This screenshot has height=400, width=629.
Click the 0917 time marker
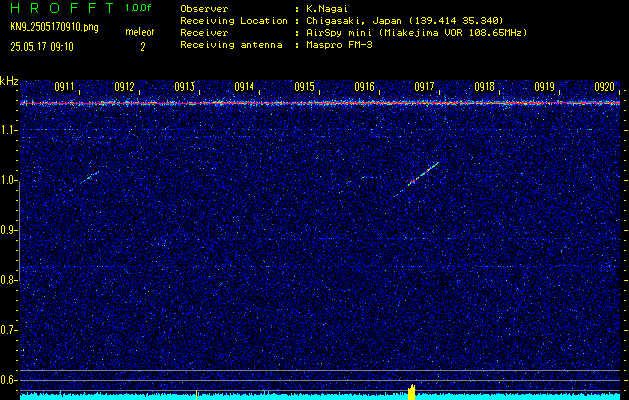point(424,86)
